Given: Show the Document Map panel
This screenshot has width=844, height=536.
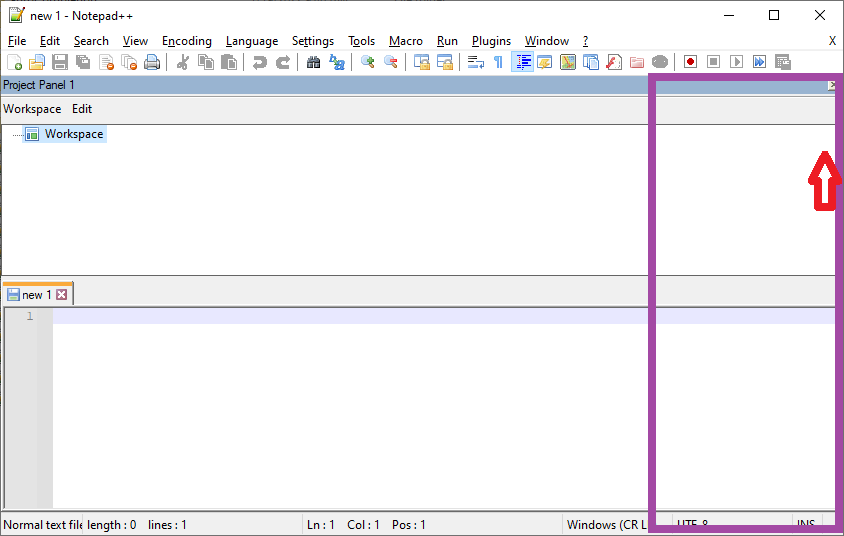Looking at the screenshot, I should (x=568, y=62).
